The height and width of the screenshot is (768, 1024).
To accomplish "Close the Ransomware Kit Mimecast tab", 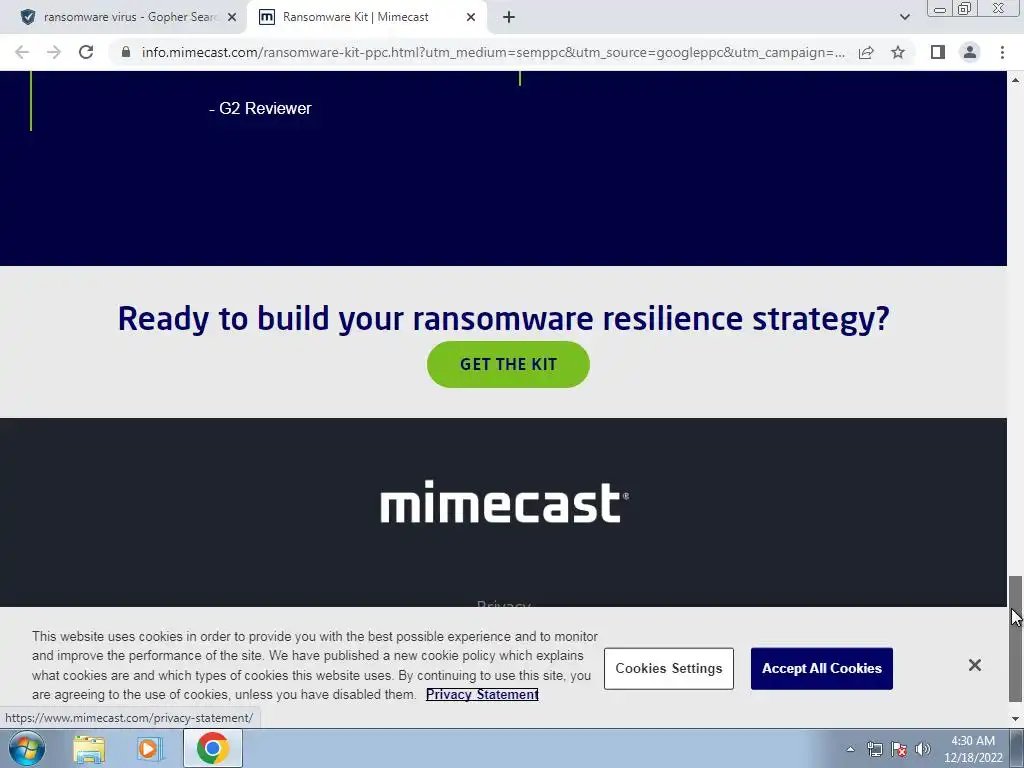I will 471,18.
